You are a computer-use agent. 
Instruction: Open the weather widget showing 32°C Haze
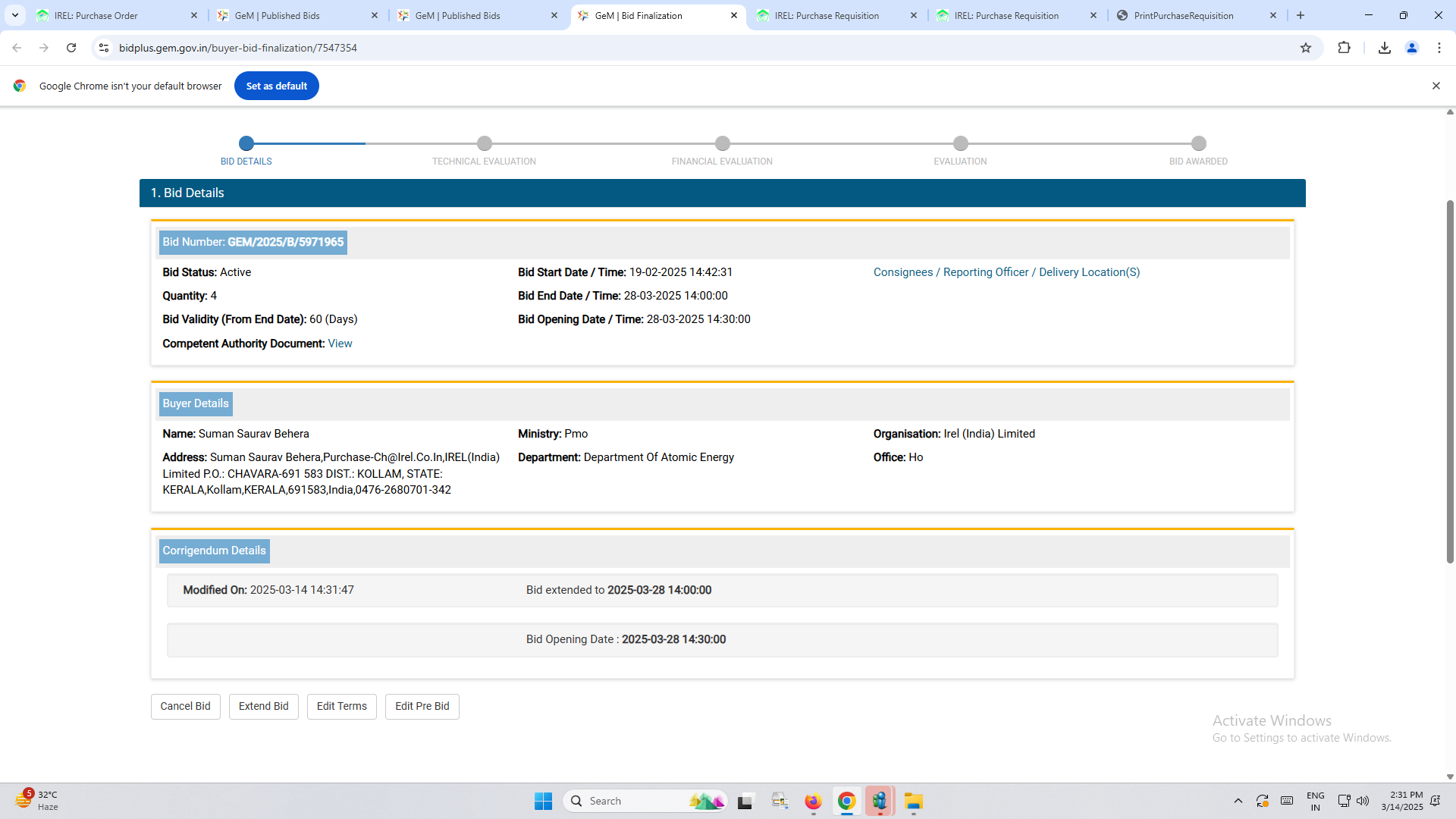point(36,801)
